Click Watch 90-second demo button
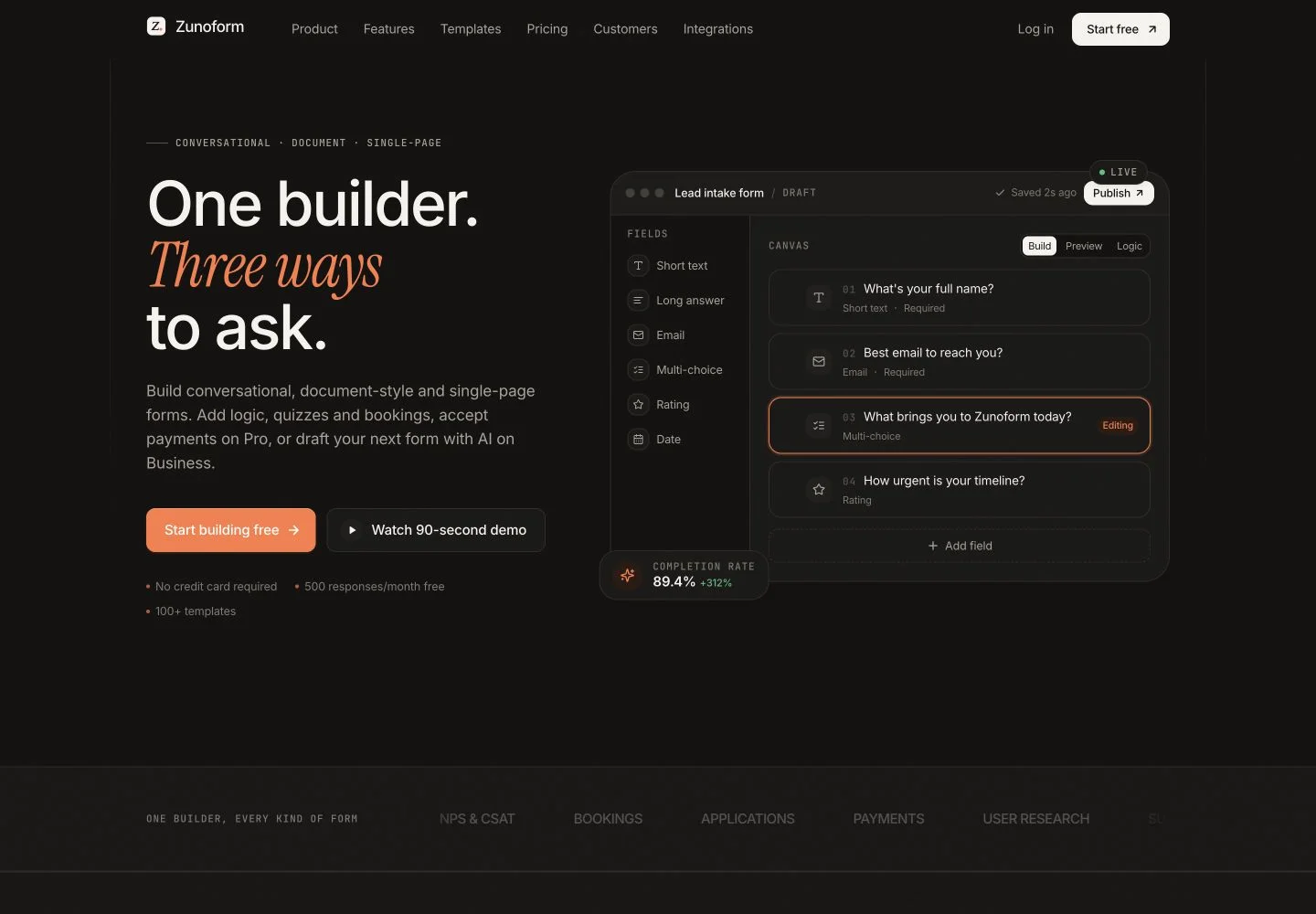The image size is (1316, 914). (436, 530)
